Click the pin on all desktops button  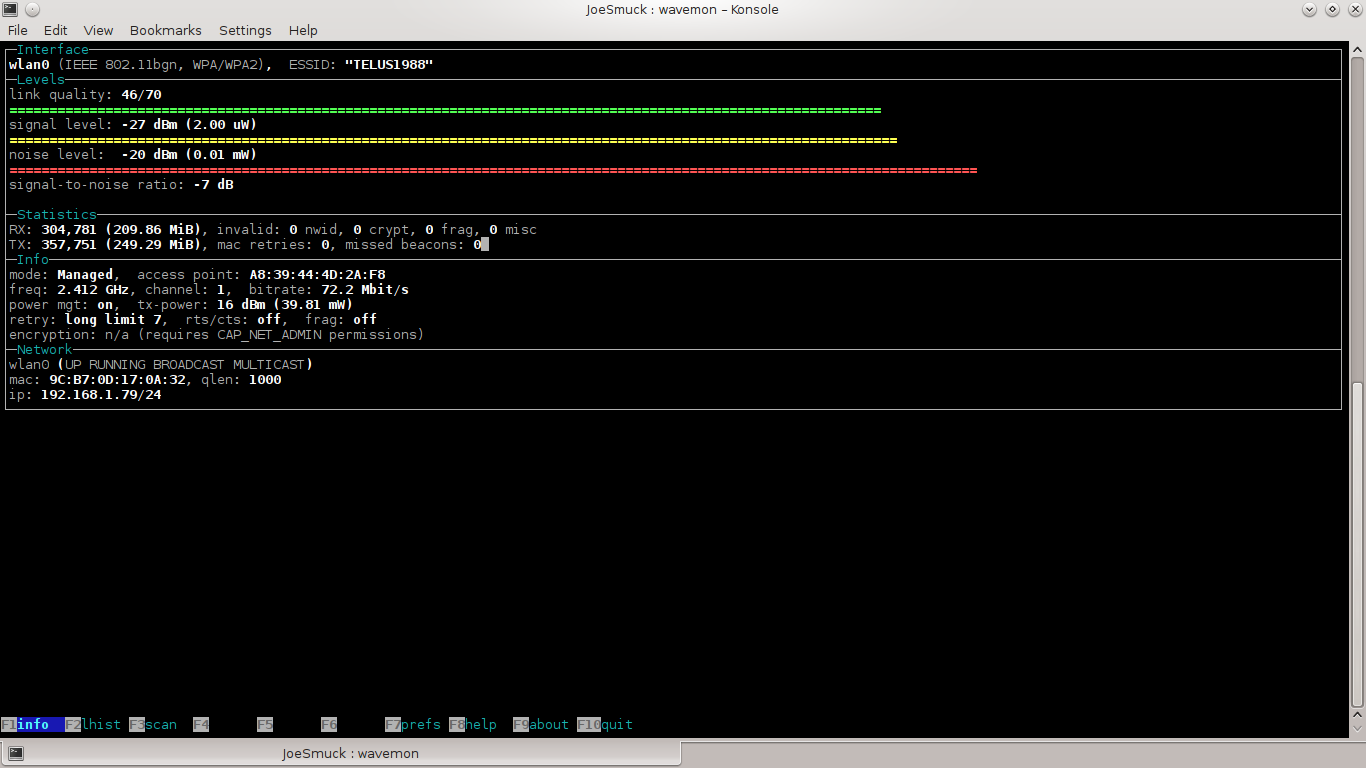click(x=32, y=10)
